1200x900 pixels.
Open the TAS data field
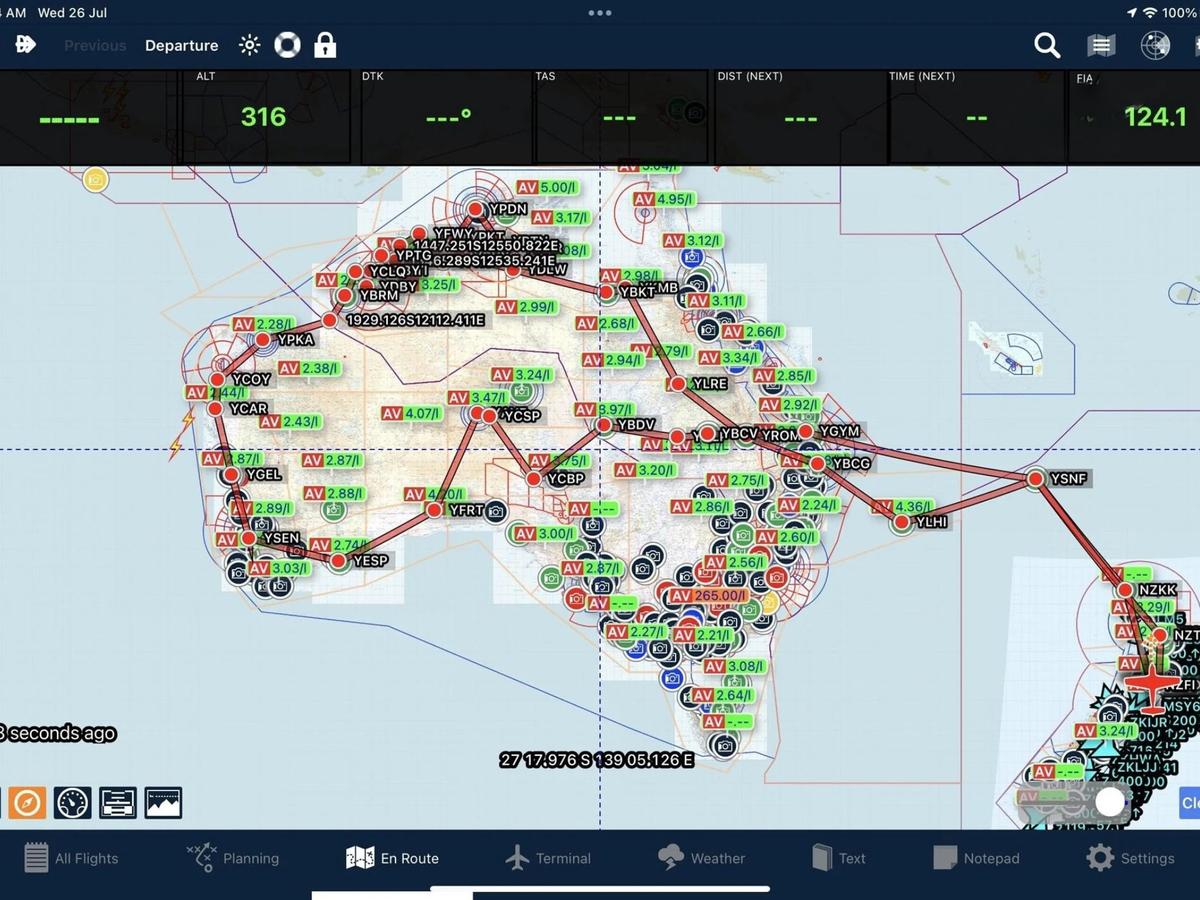pyautogui.click(x=620, y=117)
